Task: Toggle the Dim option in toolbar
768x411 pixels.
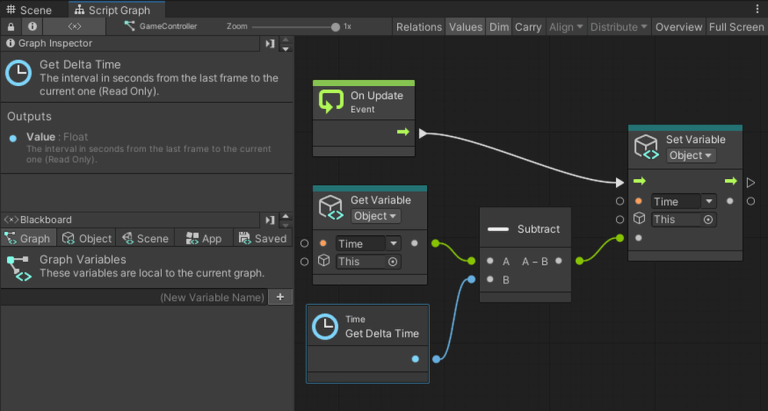Action: [498, 27]
